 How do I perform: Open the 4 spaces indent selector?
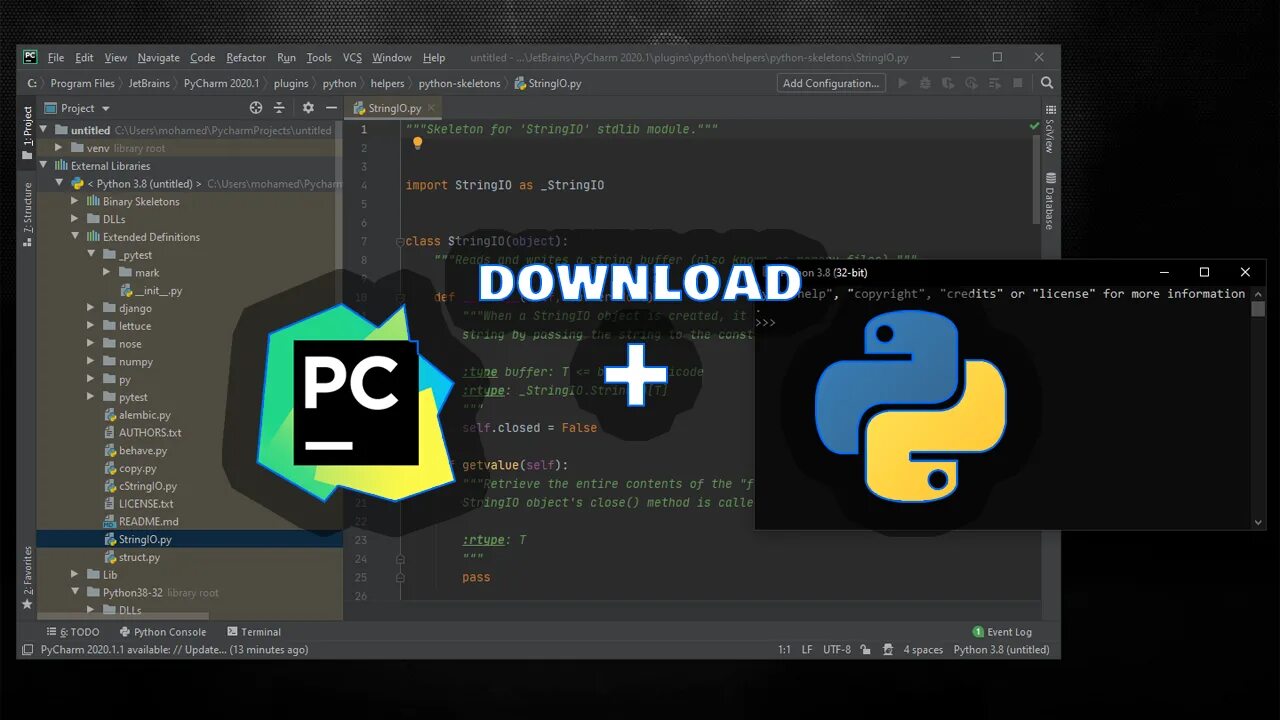[923, 650]
